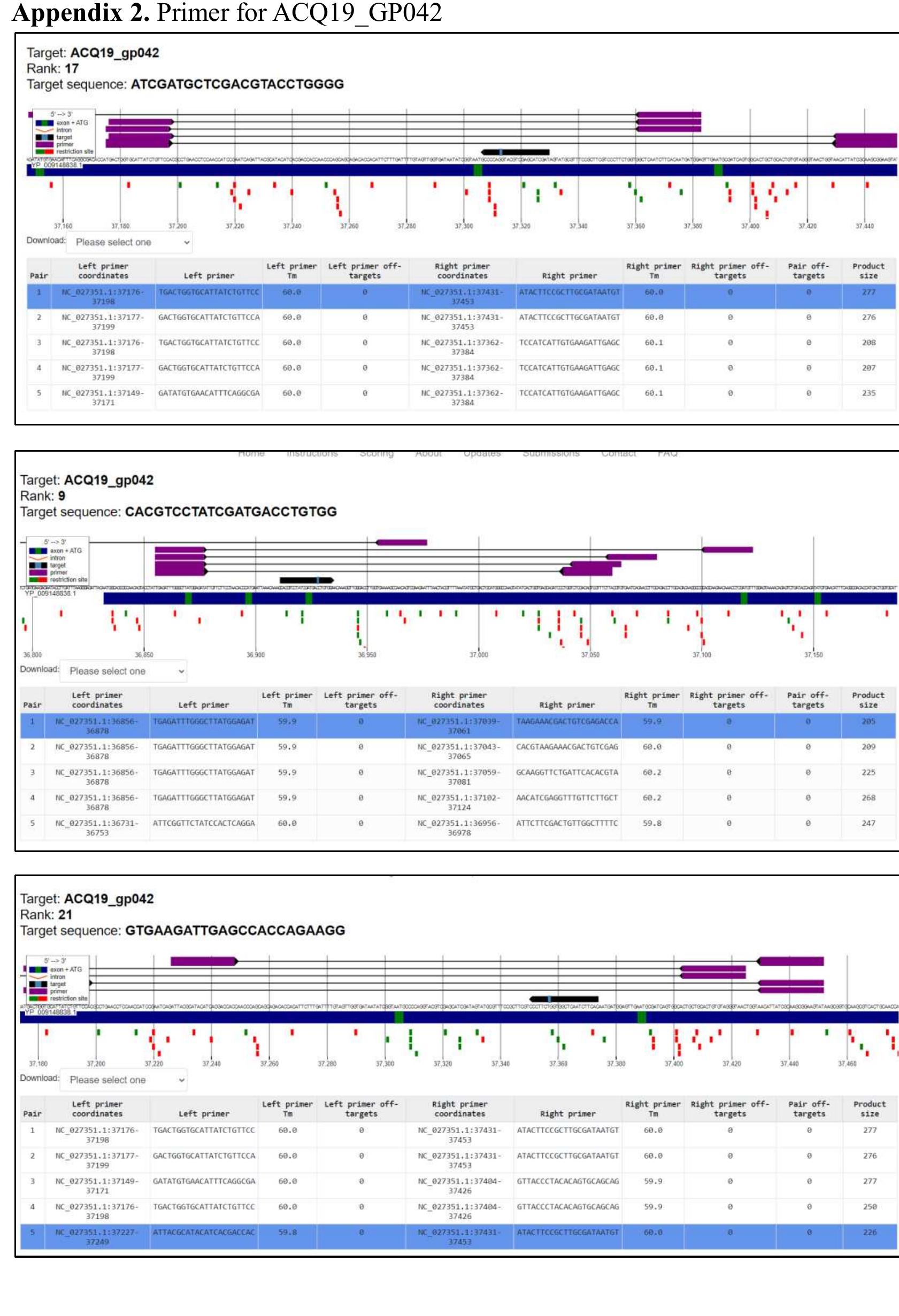Select topmost short purple primer in Rank 9 diagram
Viewport: 899px width, 1316px height.
click(x=402, y=543)
